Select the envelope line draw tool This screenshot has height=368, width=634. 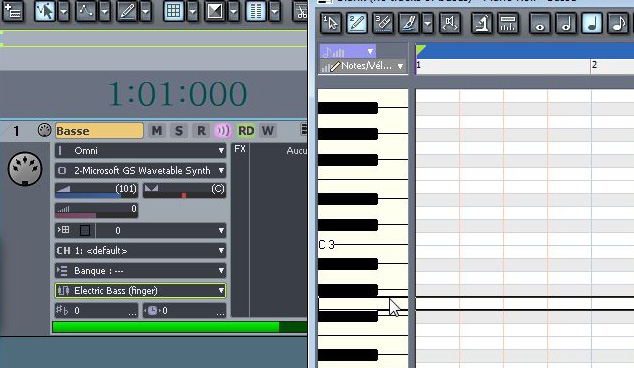[x=86, y=11]
